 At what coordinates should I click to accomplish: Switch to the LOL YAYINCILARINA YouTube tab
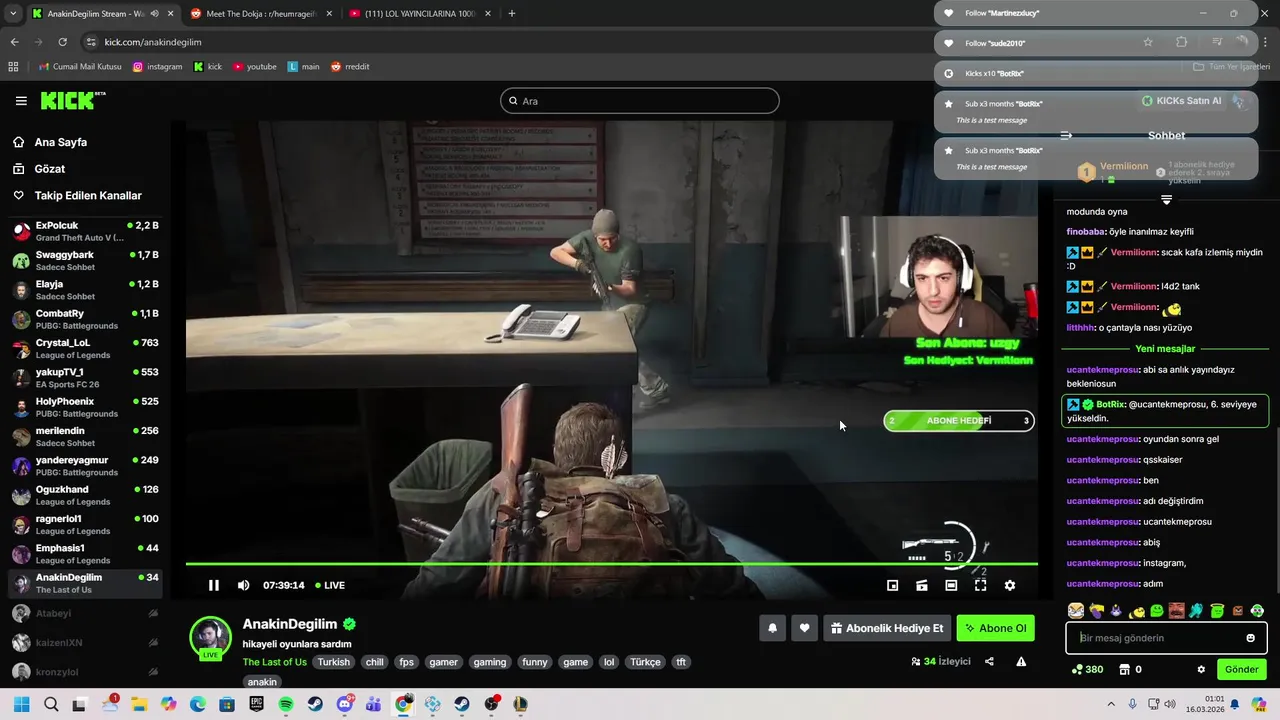[420, 13]
